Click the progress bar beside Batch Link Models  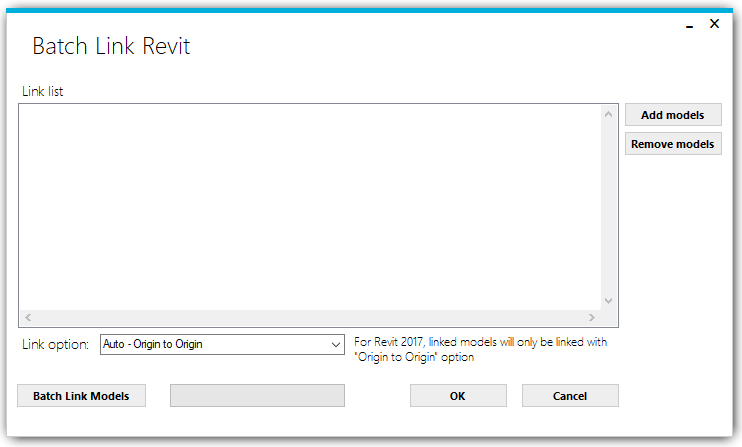[x=257, y=395]
